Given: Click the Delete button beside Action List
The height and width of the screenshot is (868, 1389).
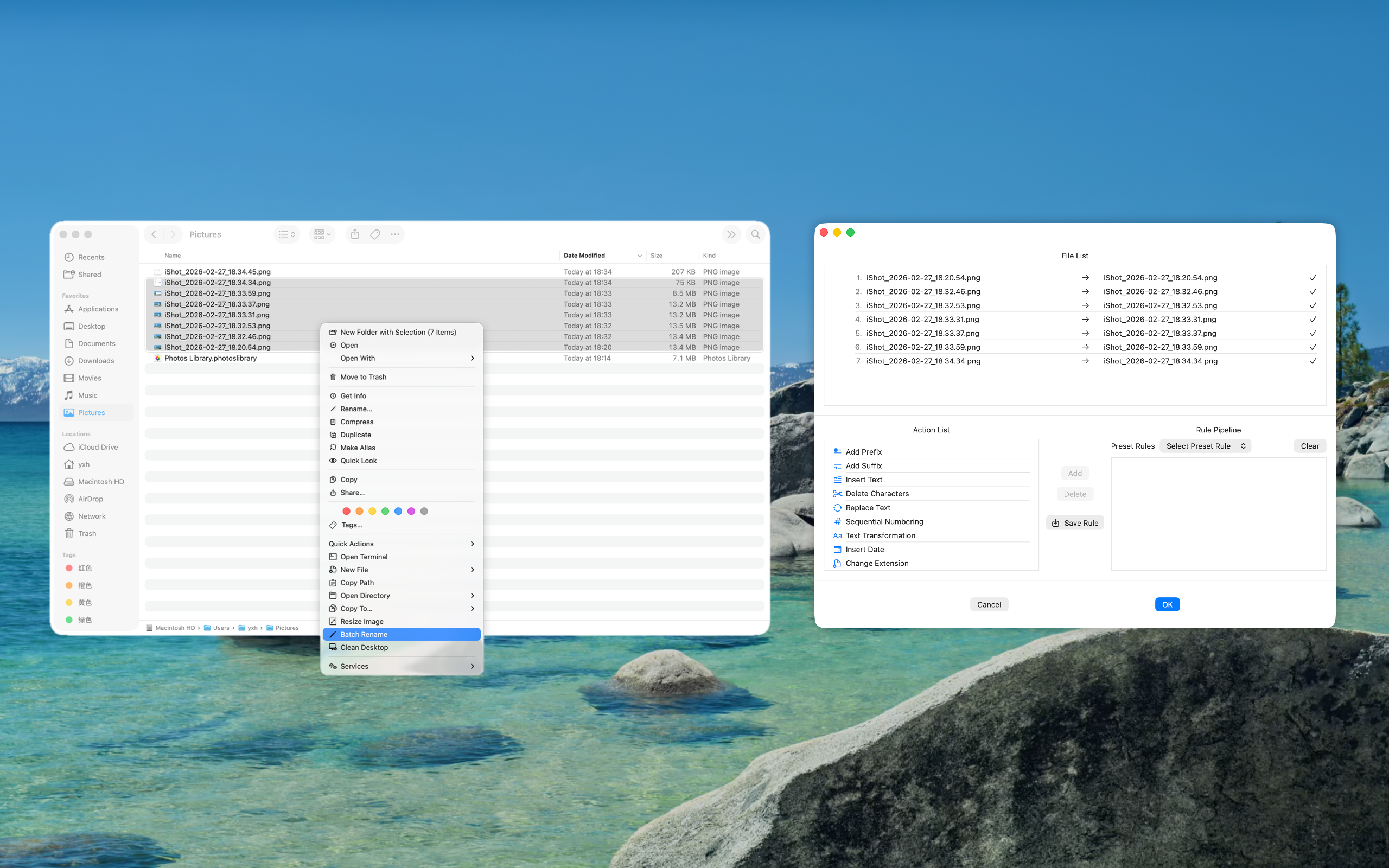Looking at the screenshot, I should point(1074,494).
